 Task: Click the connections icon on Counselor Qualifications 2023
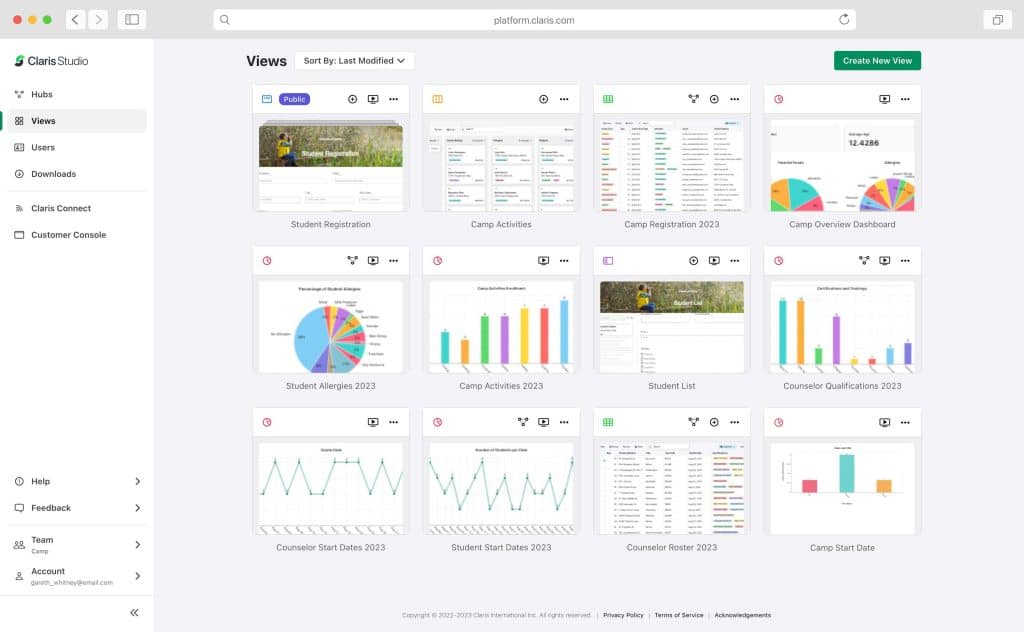point(864,260)
